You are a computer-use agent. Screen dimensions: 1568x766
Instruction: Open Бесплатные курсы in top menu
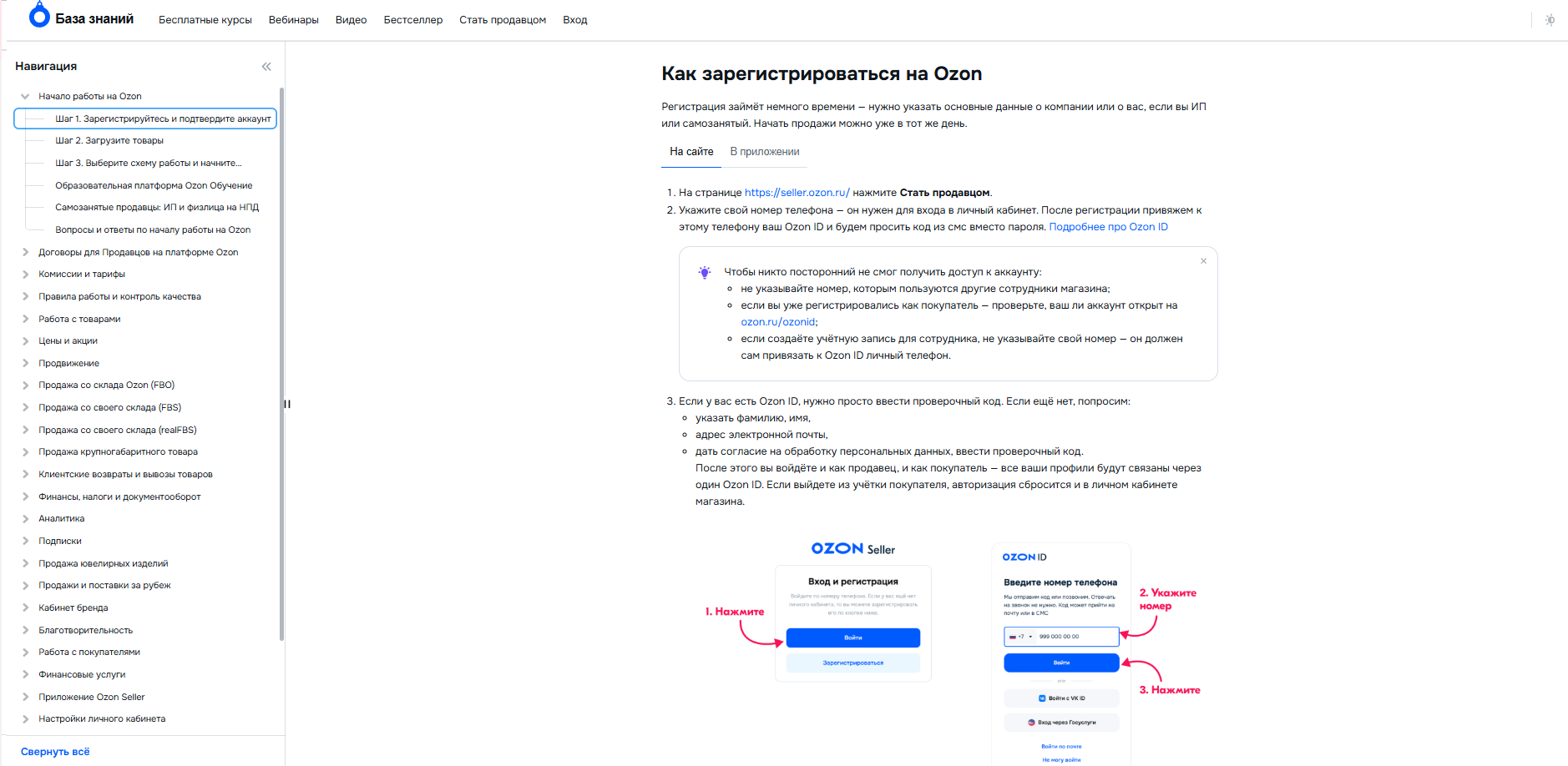pos(205,20)
